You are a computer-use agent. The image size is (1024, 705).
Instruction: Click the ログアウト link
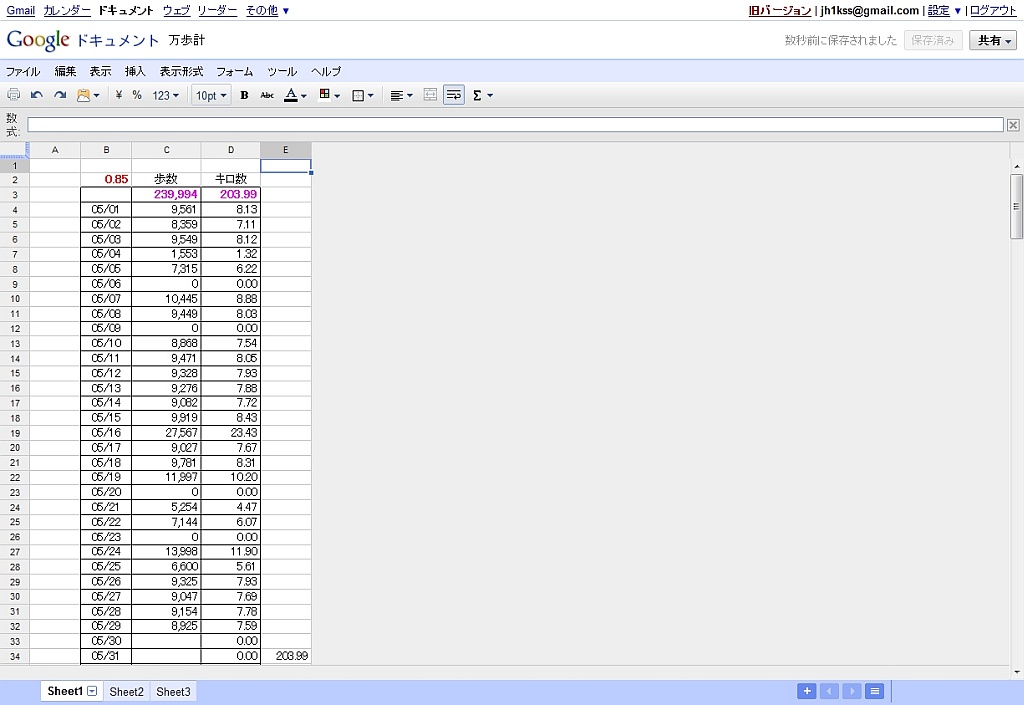(993, 10)
